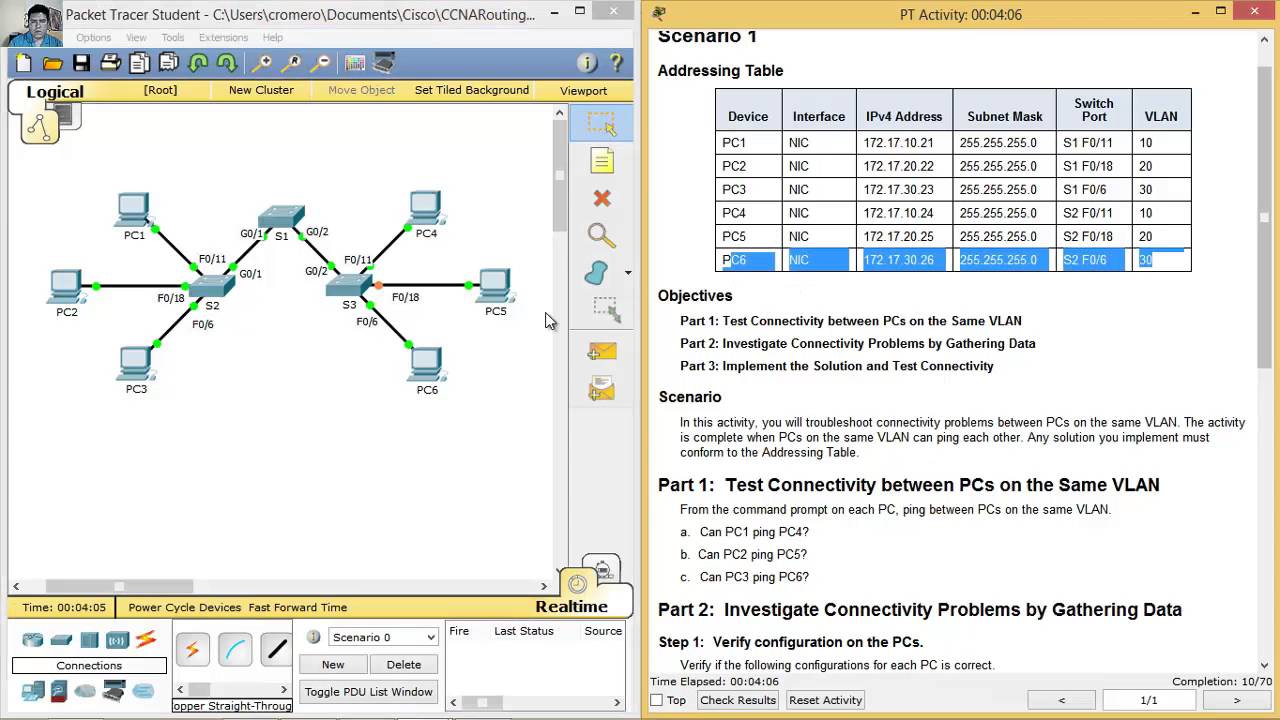Click switch S3 in the topology

[349, 285]
